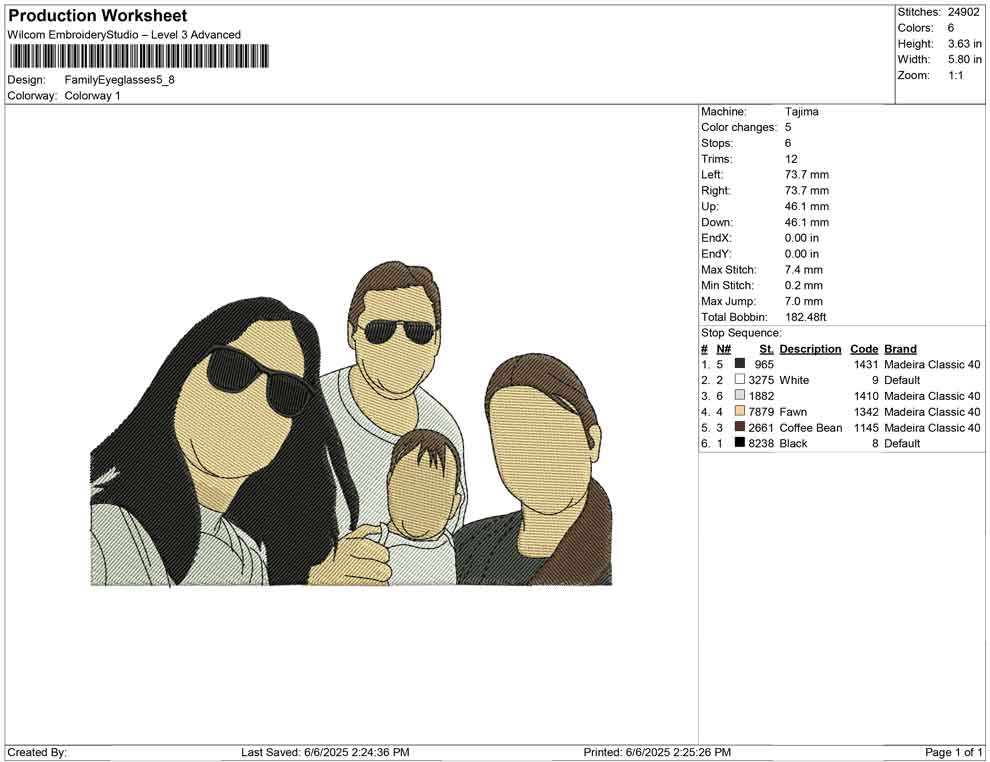Click the 'Brand' column header
This screenshot has height=762, width=990.
pos(900,349)
